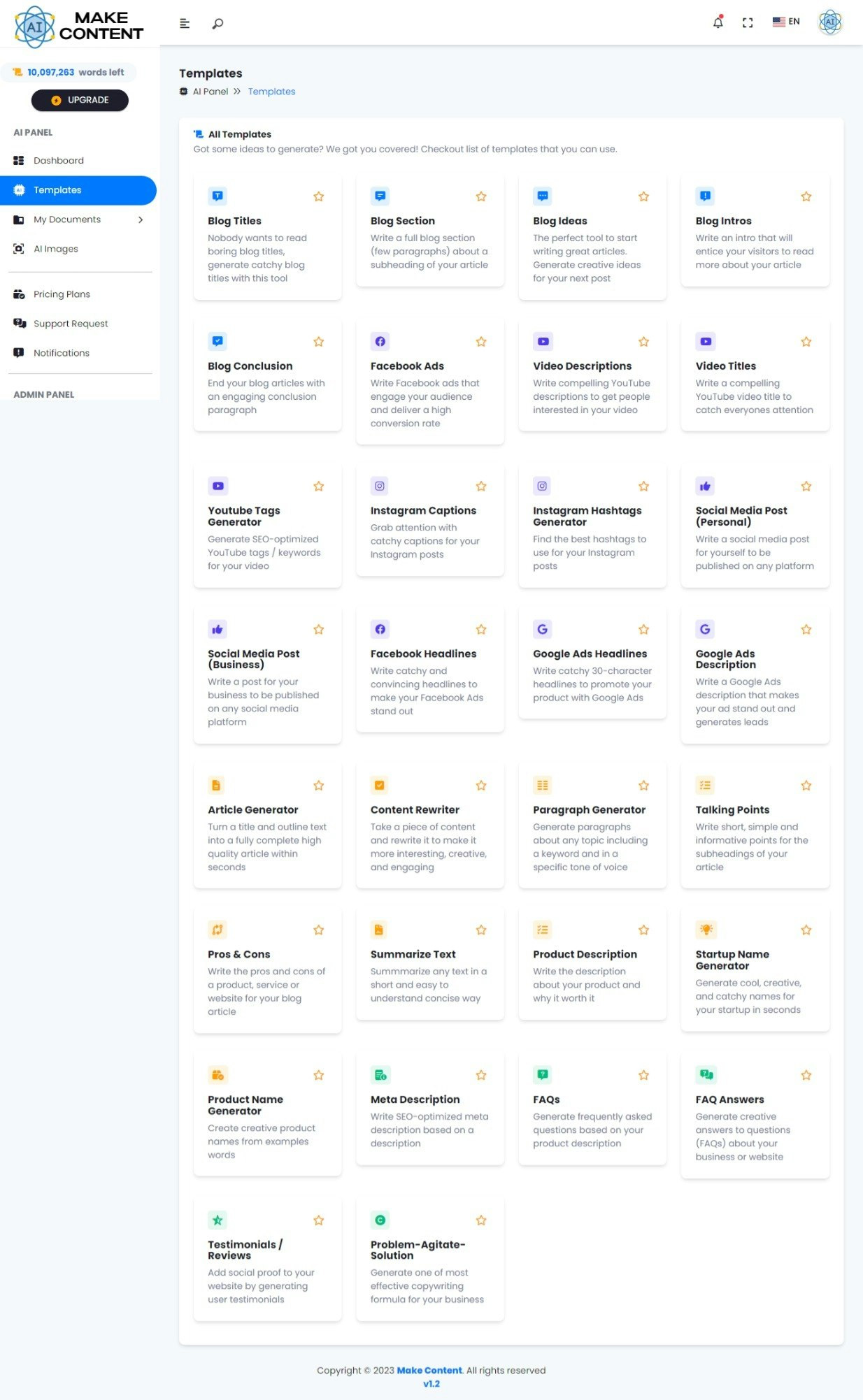863x1400 pixels.
Task: Click the Problem-Agitate-Solution card icon
Action: pos(380,1220)
